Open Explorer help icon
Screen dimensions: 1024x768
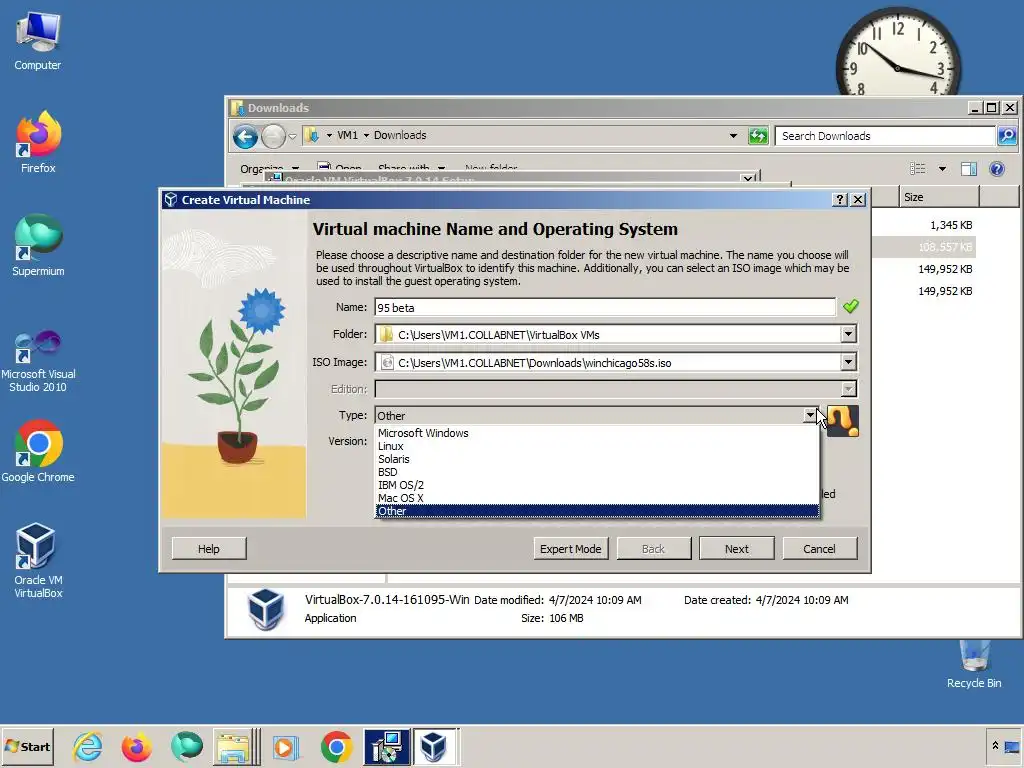(x=997, y=169)
